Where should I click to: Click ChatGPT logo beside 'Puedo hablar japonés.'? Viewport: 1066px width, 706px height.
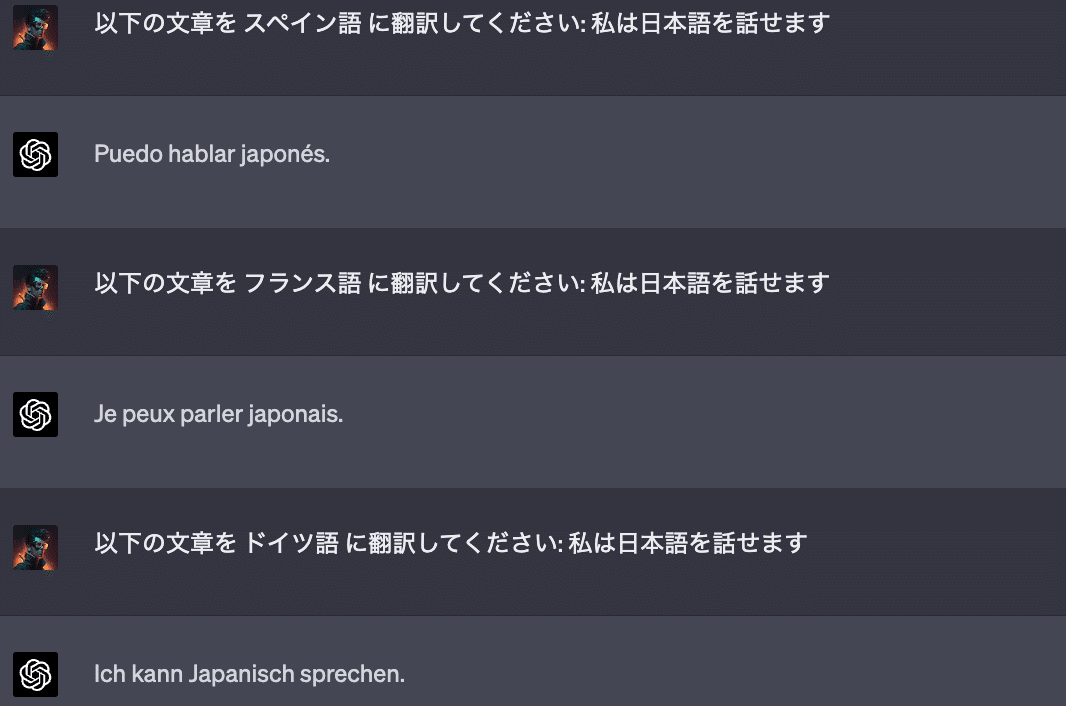35,155
